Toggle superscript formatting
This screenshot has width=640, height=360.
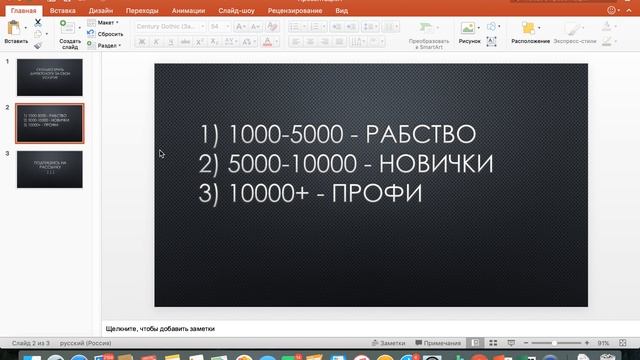tap(200, 42)
